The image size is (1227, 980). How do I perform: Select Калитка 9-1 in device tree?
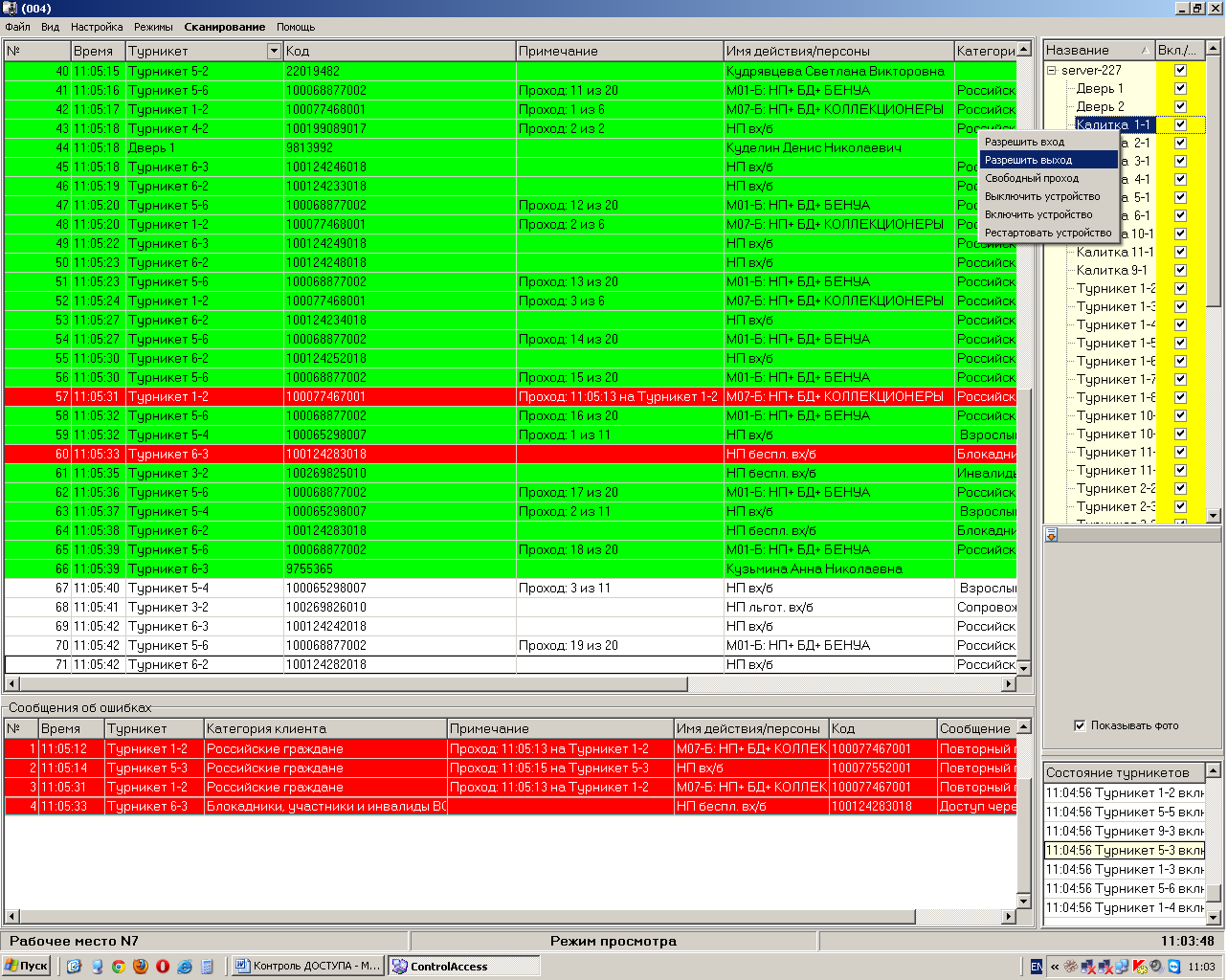tap(1111, 270)
